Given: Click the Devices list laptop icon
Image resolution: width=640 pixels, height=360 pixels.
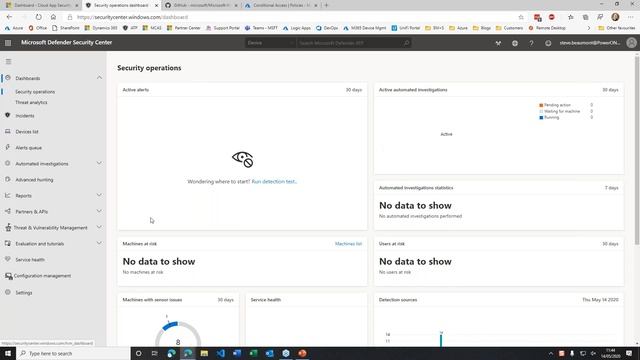Looking at the screenshot, I should point(7,131).
